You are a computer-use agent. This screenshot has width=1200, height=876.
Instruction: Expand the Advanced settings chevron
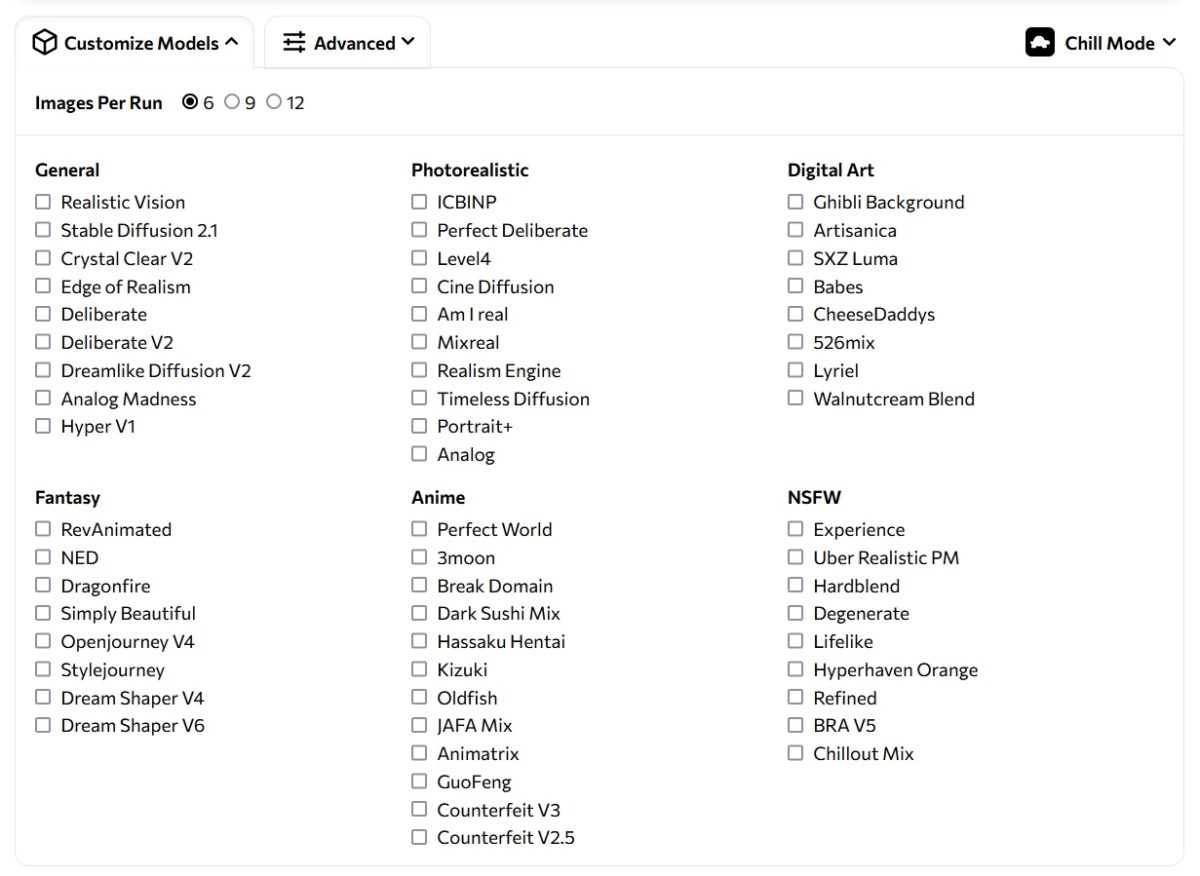(408, 43)
